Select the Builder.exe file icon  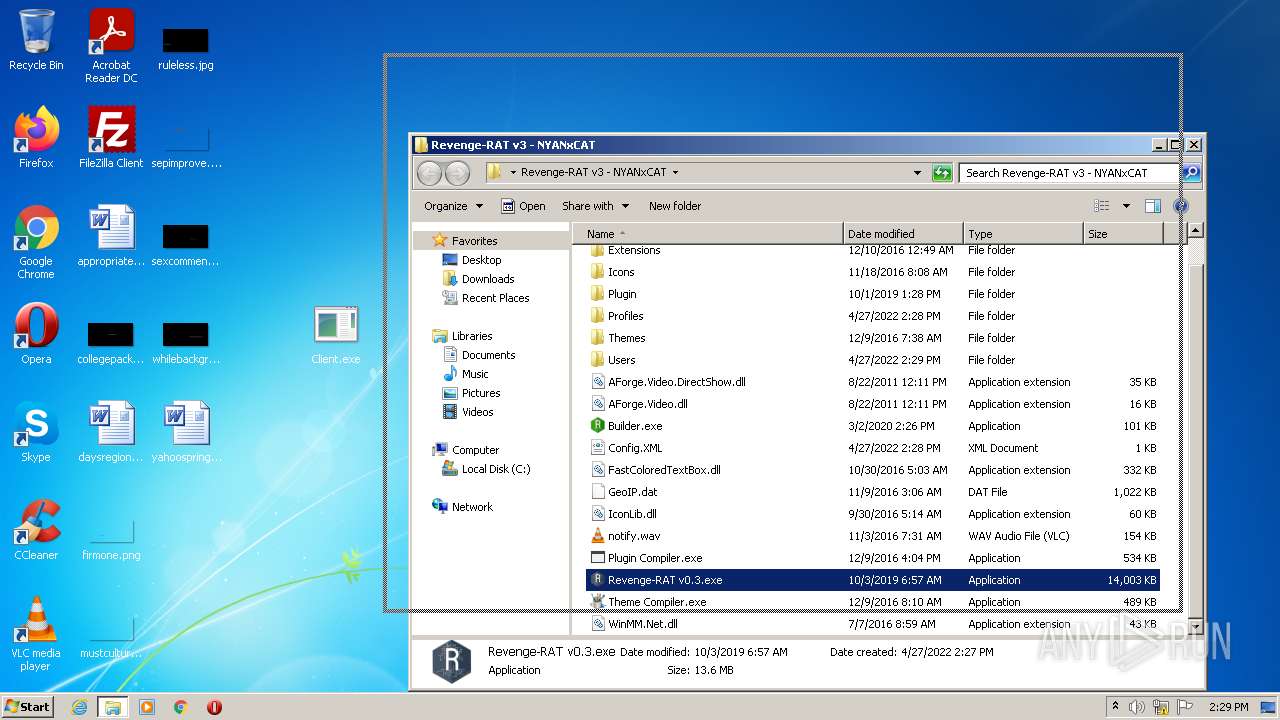coord(598,426)
